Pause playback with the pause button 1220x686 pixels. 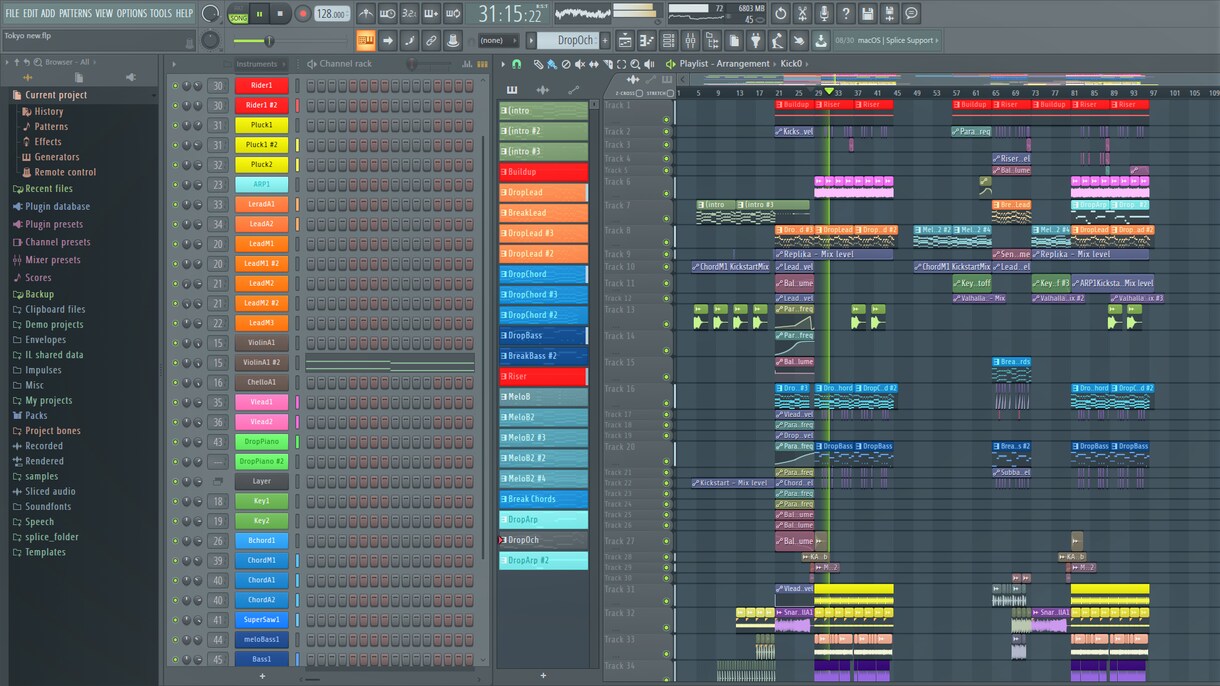(260, 14)
